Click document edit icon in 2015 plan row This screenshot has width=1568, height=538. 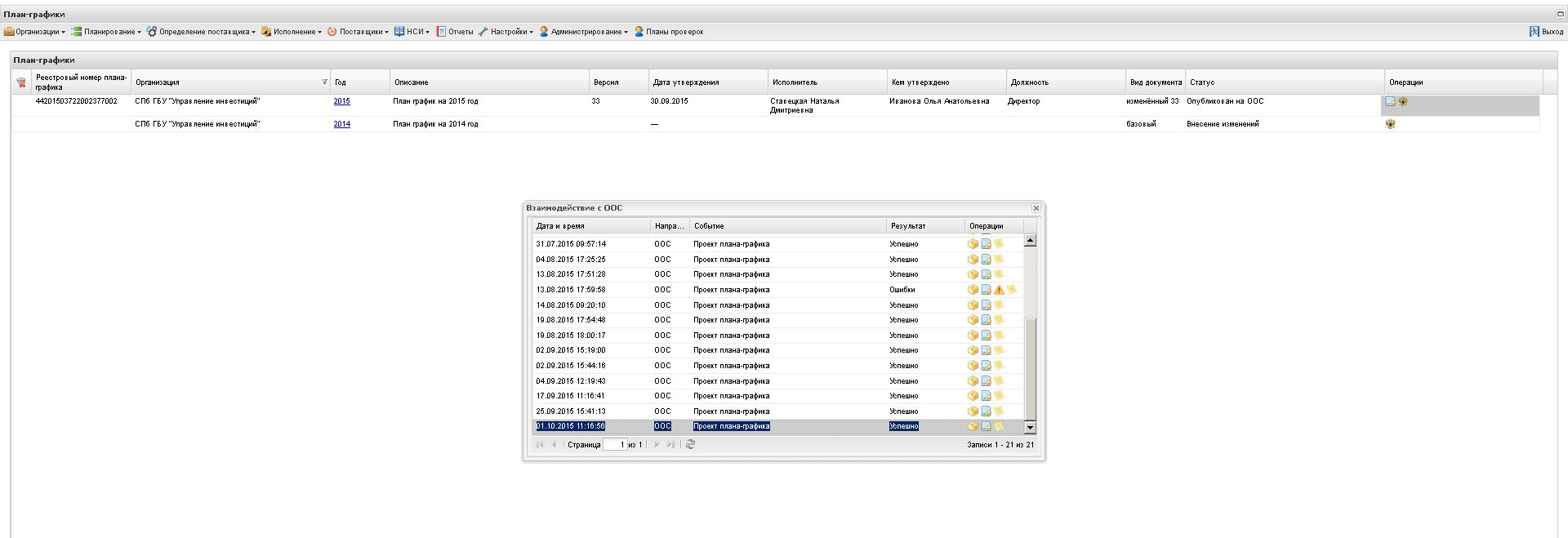coord(1390,102)
